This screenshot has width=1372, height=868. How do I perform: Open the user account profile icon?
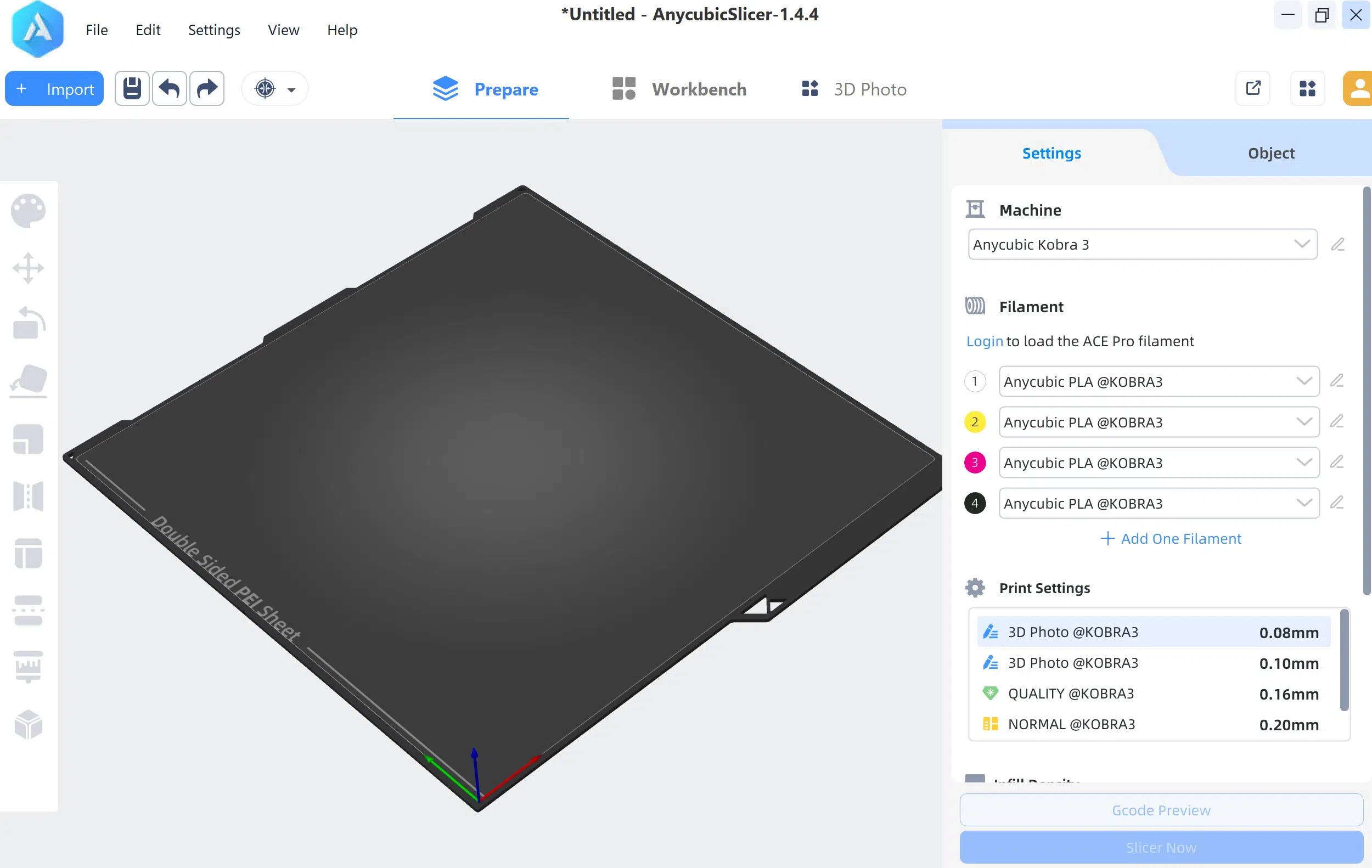coord(1358,88)
